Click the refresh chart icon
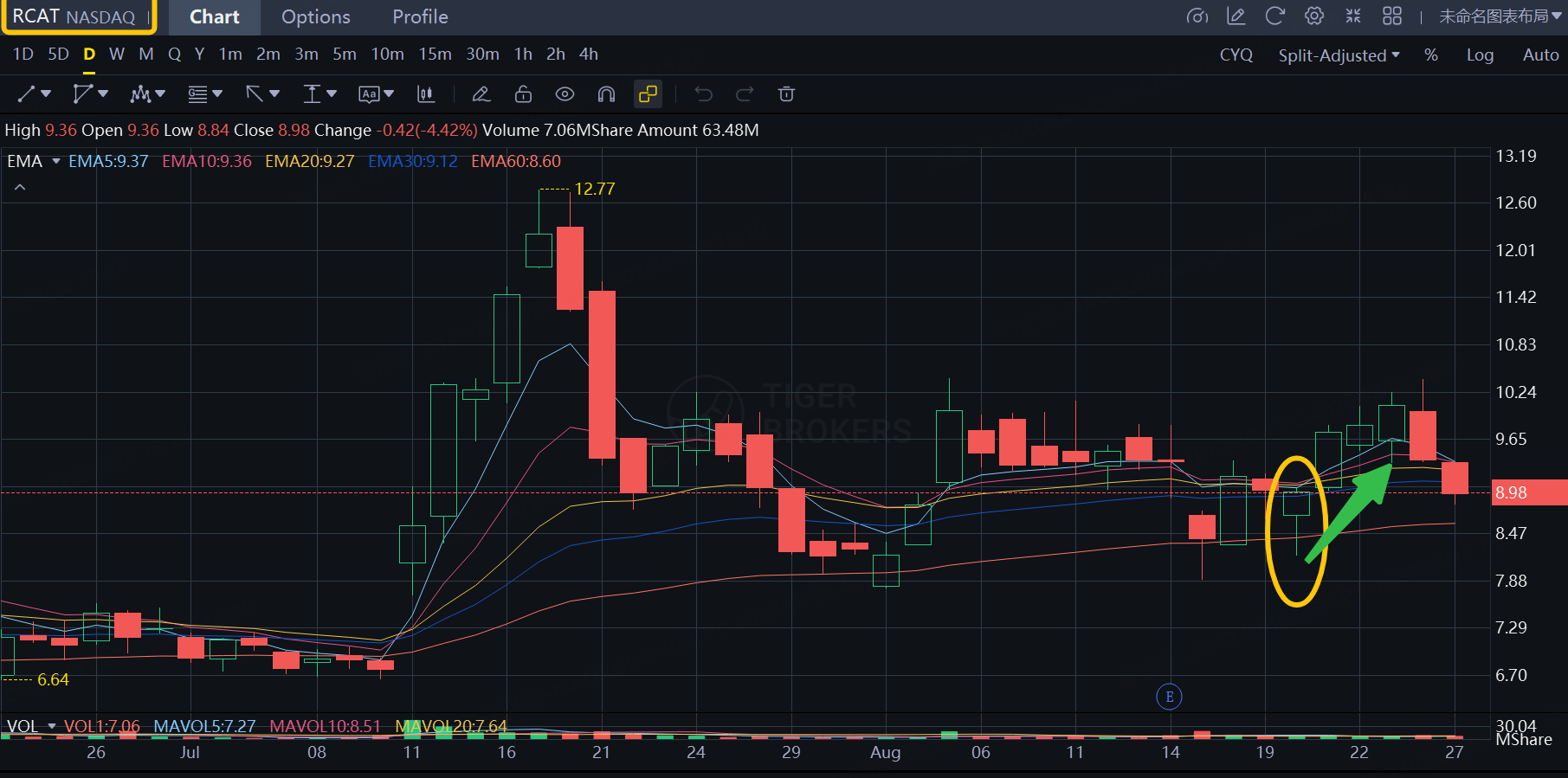This screenshot has height=778, width=1568. click(1274, 16)
